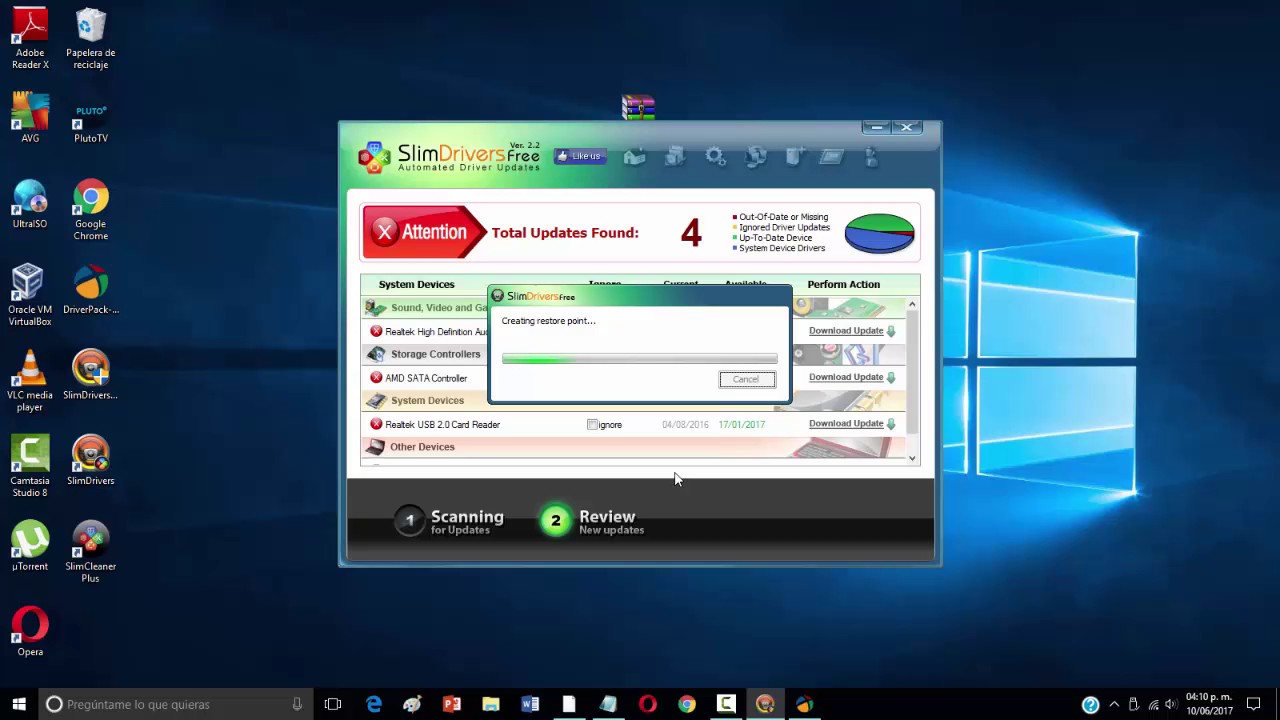Screen dimensions: 1280x720
Task: Open PowerPoint from the taskbar
Action: pos(451,704)
